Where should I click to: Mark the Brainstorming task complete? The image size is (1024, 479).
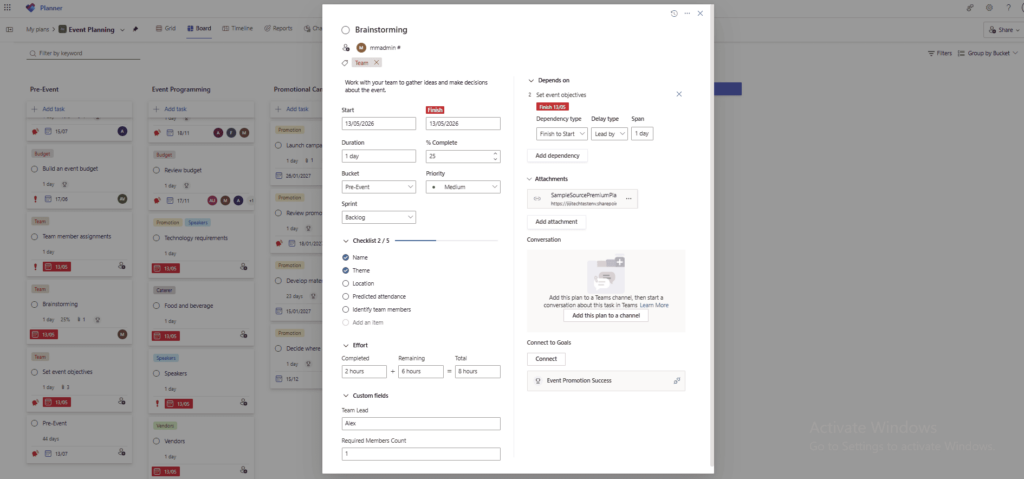pyautogui.click(x=345, y=30)
